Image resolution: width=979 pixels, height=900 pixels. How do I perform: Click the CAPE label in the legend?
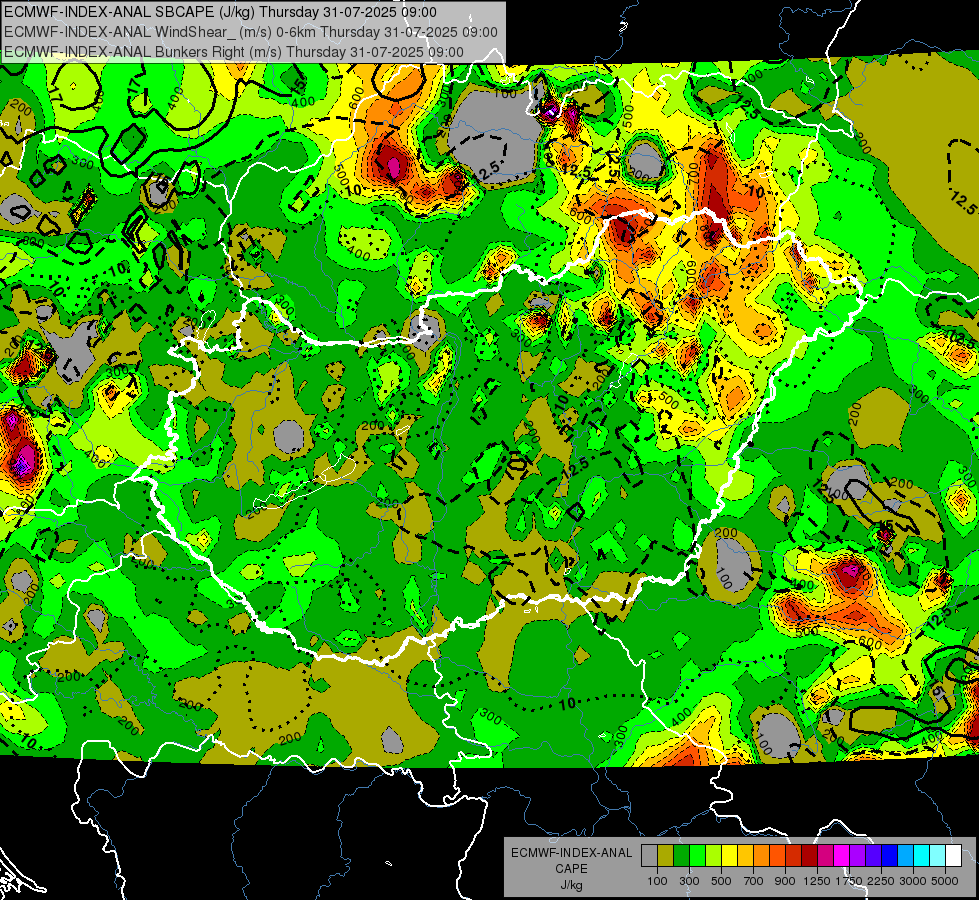click(x=571, y=869)
